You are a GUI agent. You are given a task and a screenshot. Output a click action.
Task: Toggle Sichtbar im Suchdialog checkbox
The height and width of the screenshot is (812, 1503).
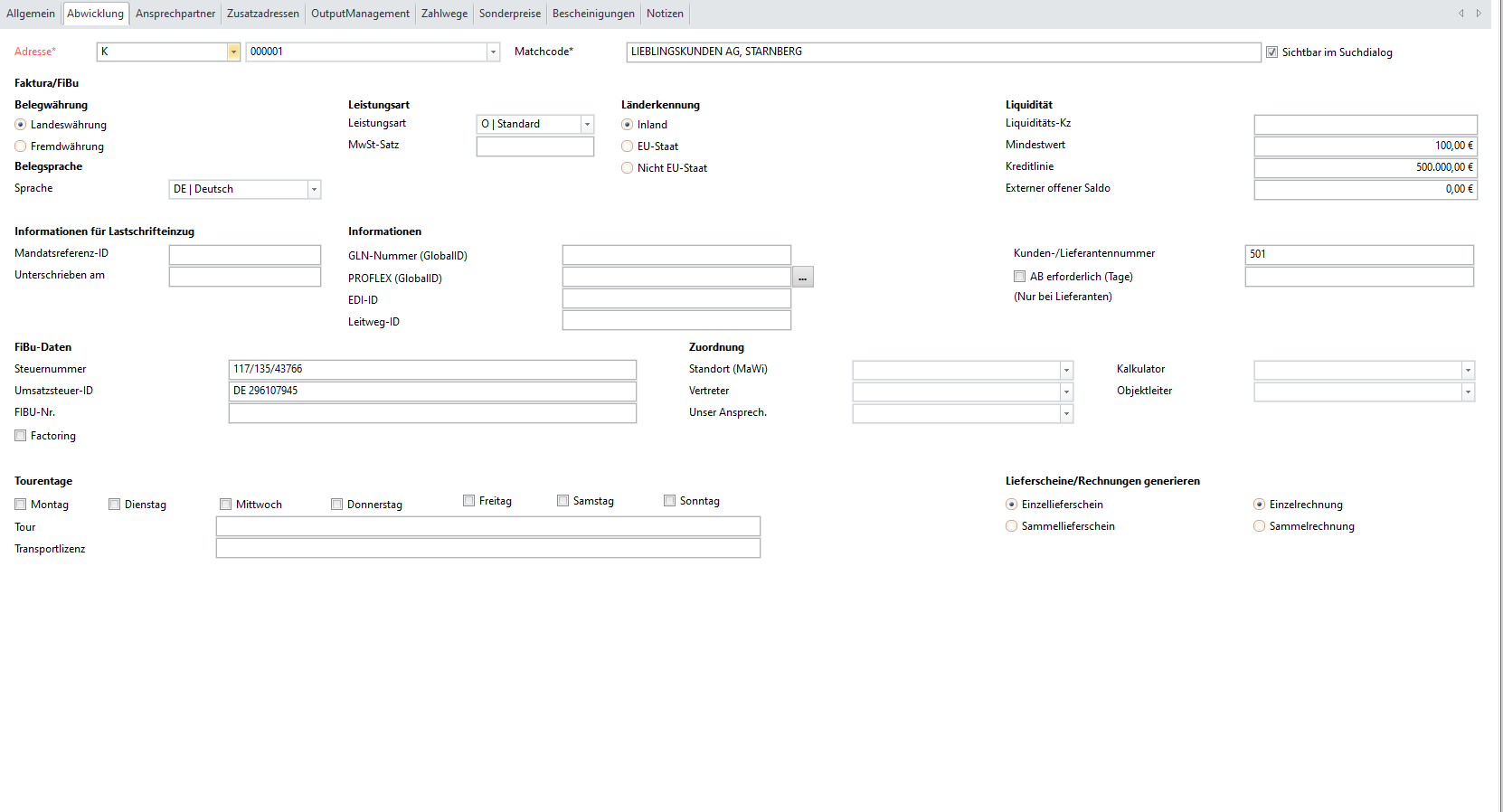click(1271, 52)
